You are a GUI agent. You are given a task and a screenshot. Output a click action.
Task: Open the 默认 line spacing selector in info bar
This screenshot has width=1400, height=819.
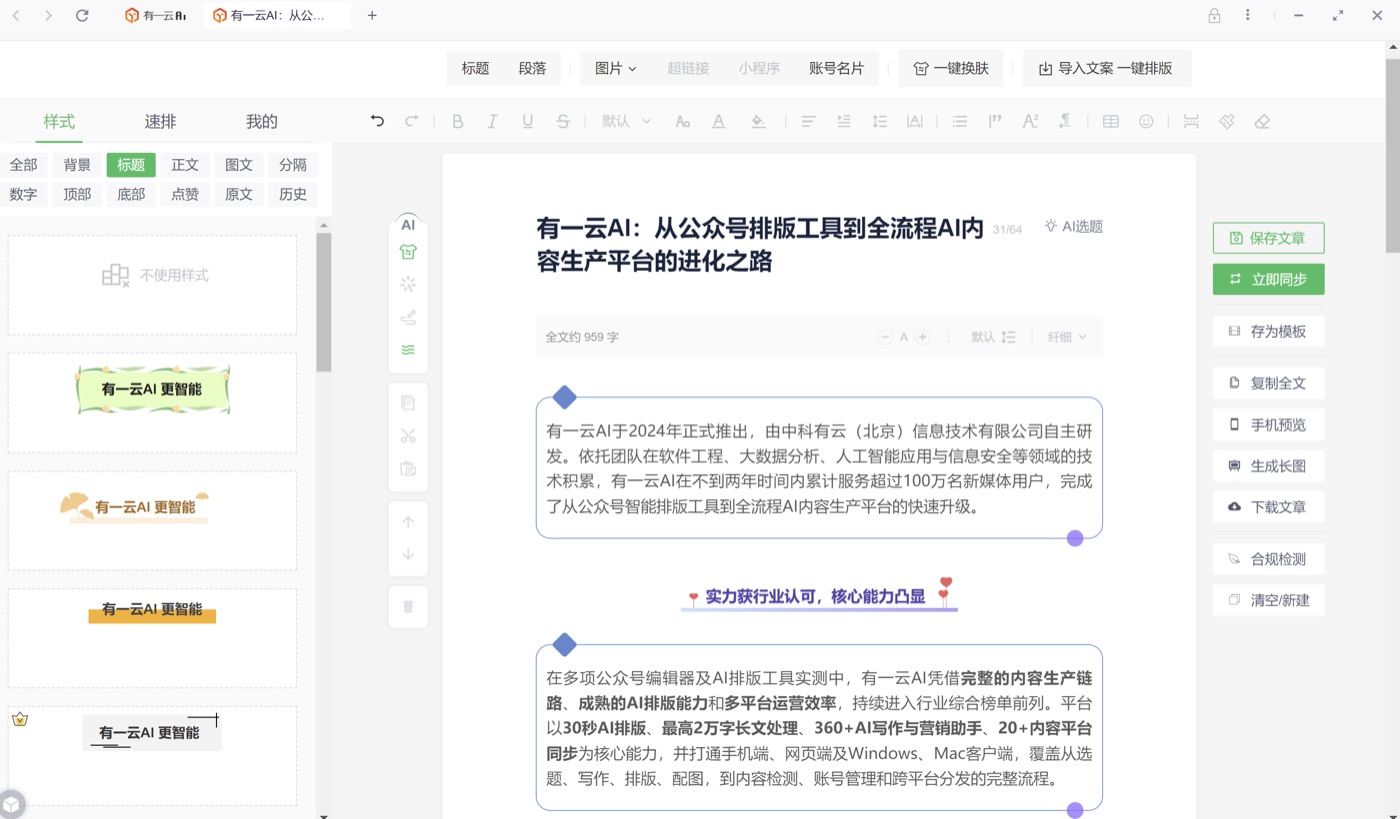[993, 337]
